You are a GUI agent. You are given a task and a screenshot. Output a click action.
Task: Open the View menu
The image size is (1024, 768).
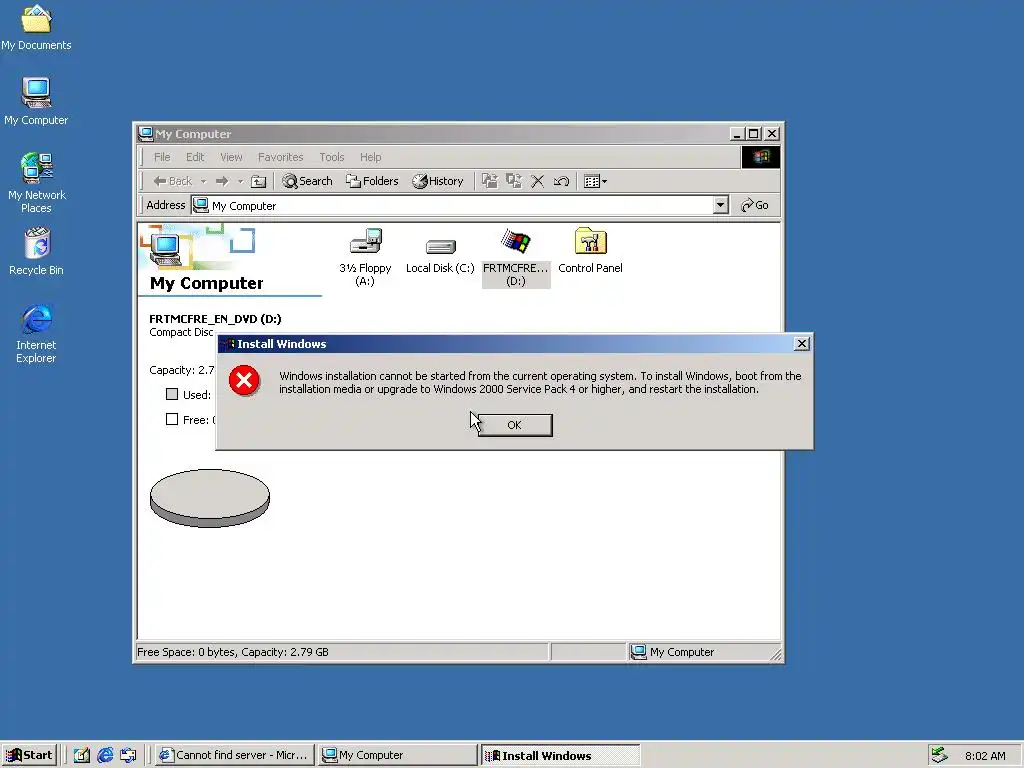pyautogui.click(x=231, y=157)
